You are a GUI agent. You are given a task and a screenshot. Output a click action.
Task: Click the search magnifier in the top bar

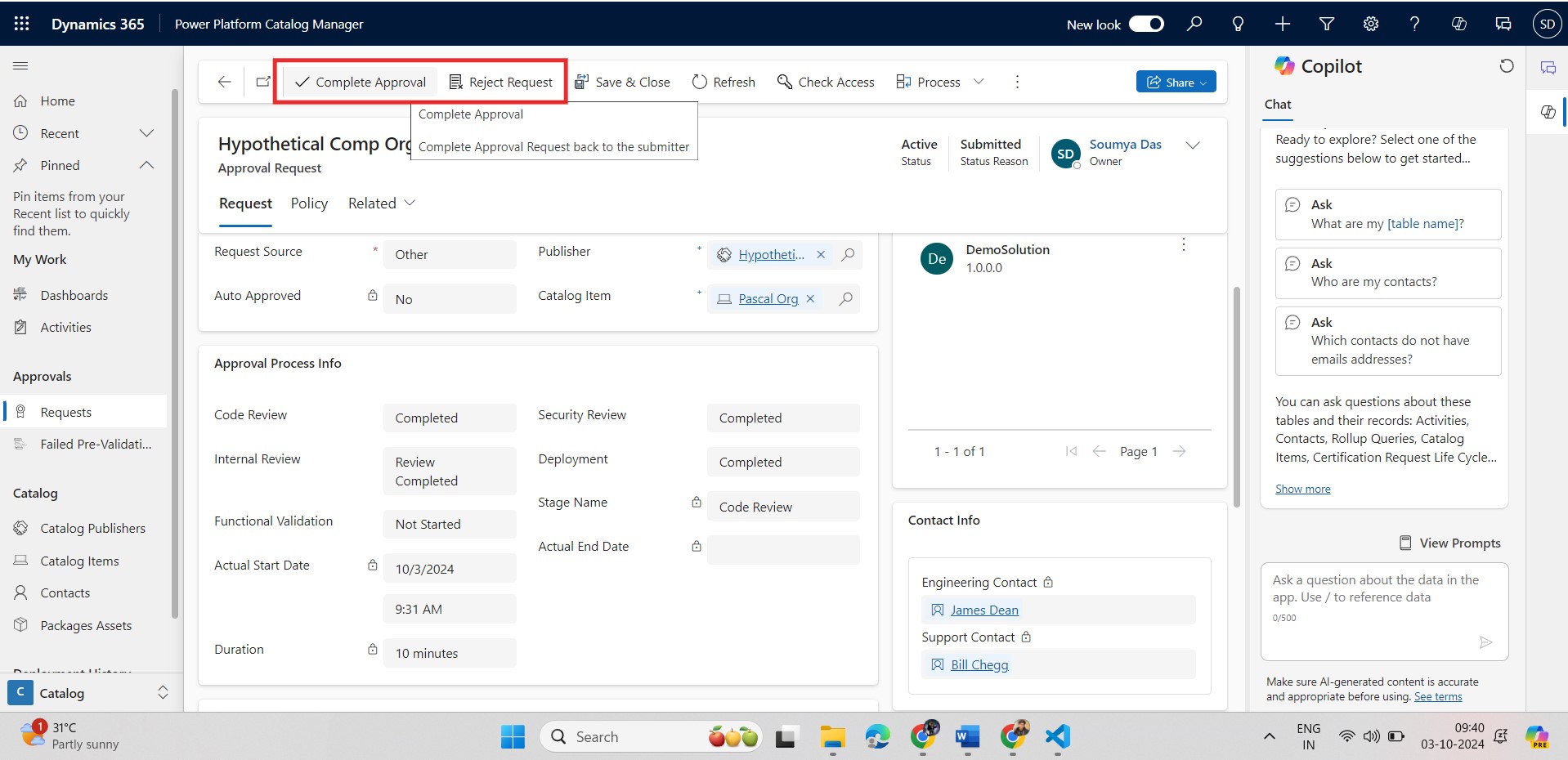[x=1194, y=24]
